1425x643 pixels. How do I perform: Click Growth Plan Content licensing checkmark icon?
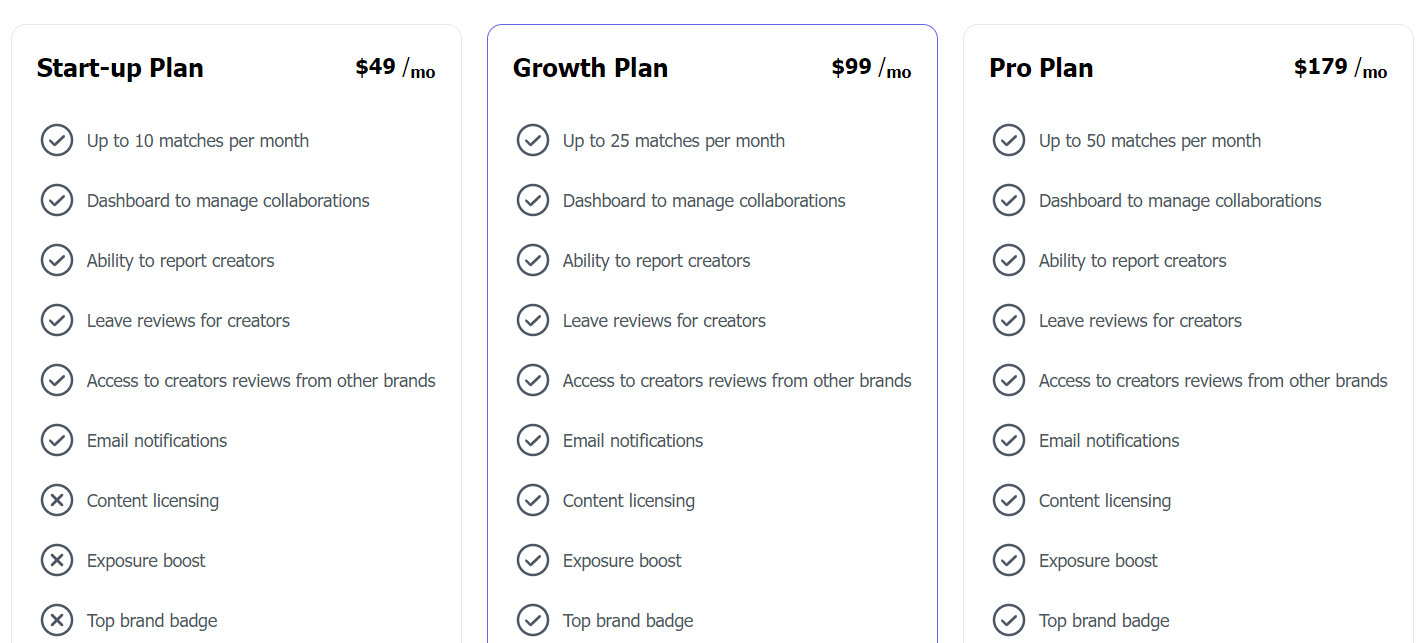pyautogui.click(x=533, y=500)
